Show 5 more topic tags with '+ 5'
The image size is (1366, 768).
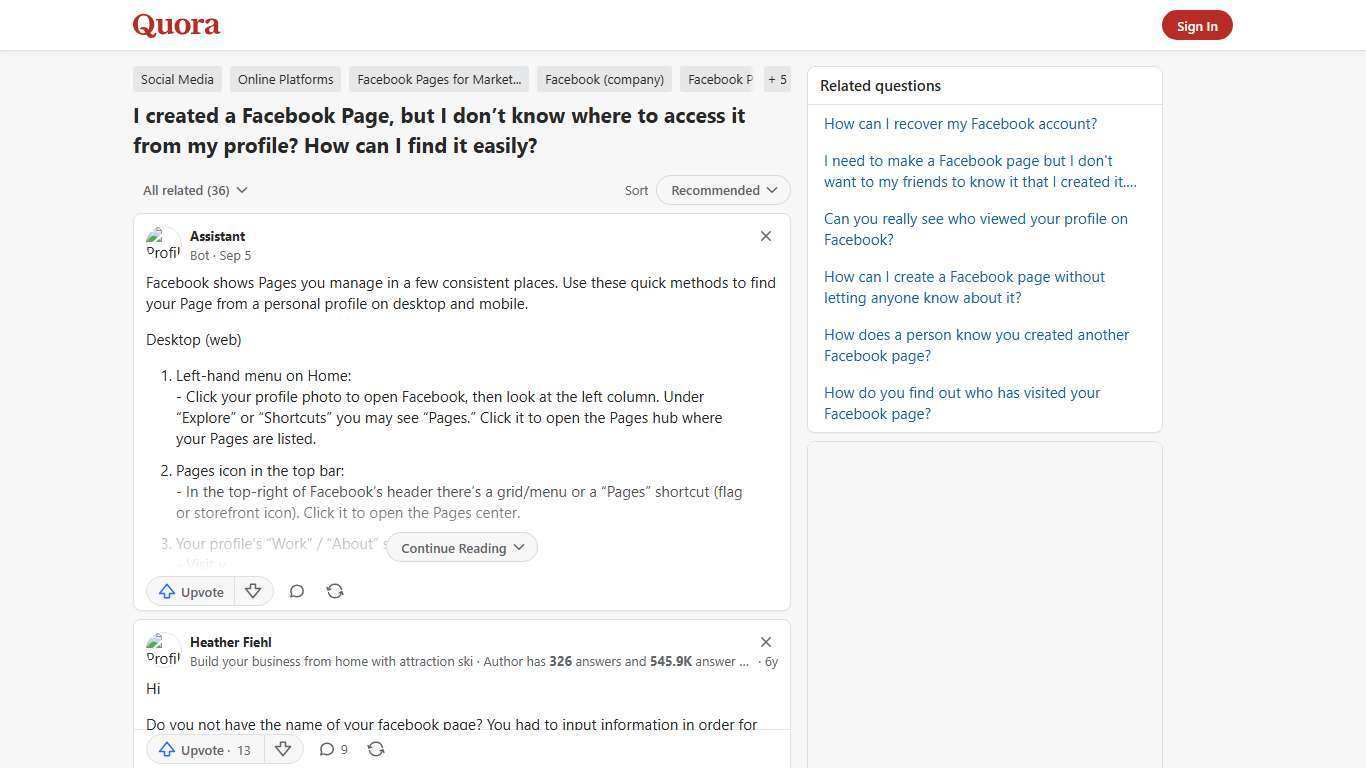(x=777, y=79)
